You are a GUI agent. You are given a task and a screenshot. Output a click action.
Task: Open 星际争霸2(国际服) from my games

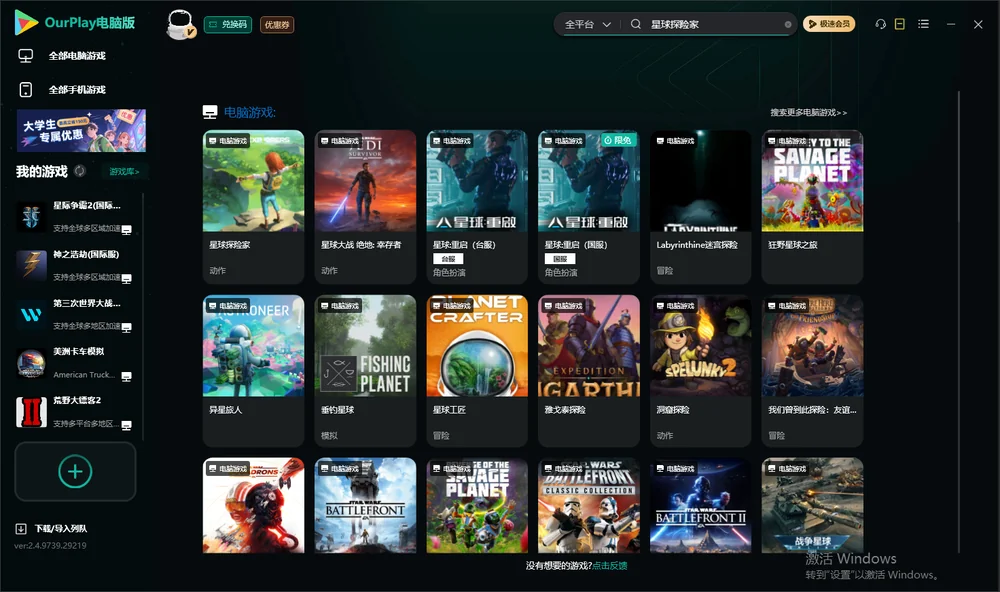pyautogui.click(x=75, y=217)
